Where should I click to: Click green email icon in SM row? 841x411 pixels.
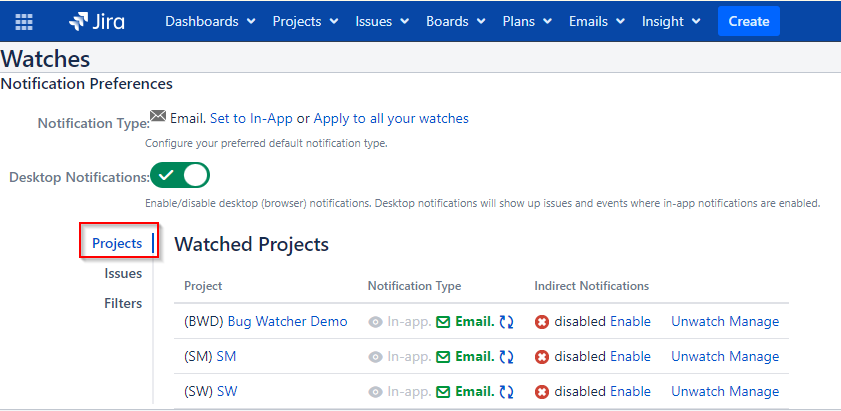click(443, 357)
